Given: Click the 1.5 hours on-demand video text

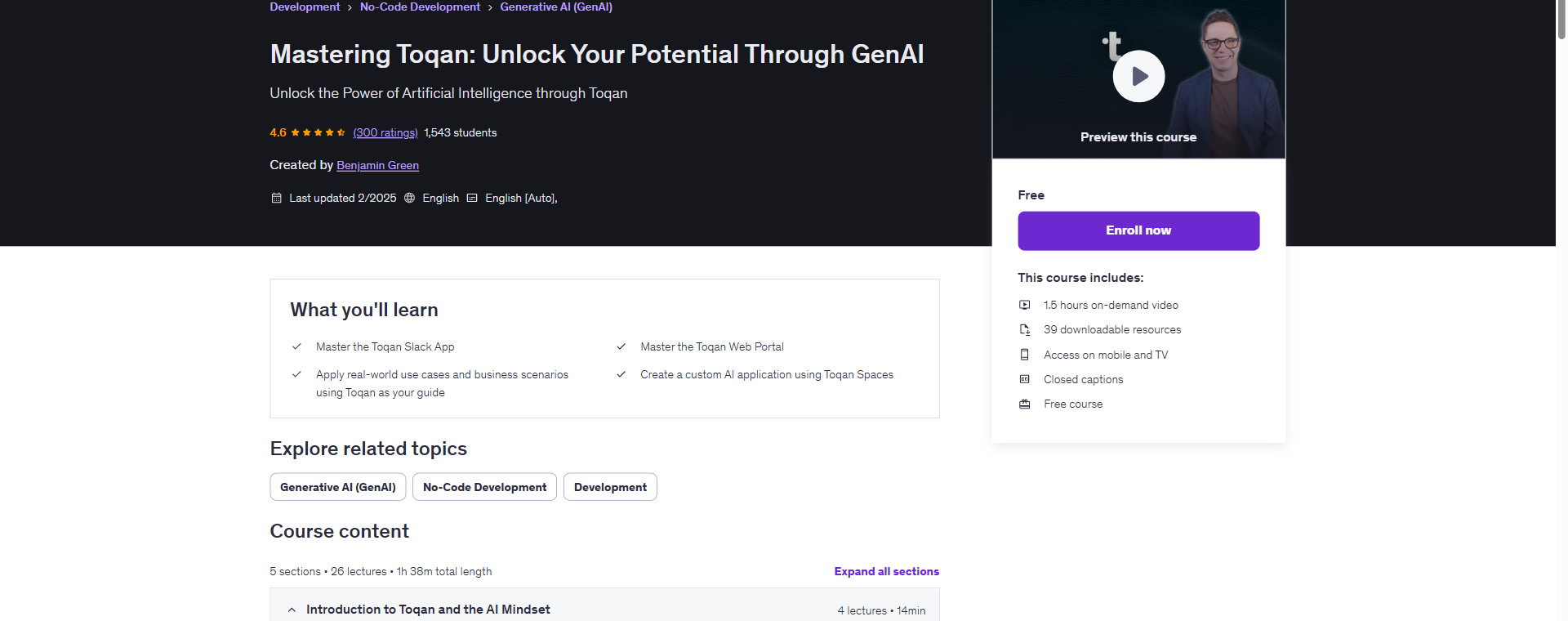Looking at the screenshot, I should pos(1111,305).
